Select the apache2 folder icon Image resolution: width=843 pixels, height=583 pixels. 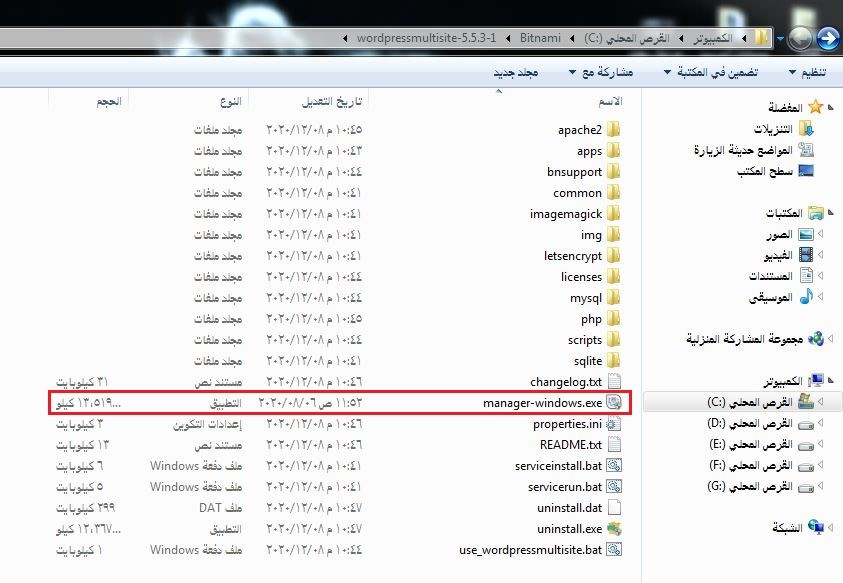coord(614,130)
